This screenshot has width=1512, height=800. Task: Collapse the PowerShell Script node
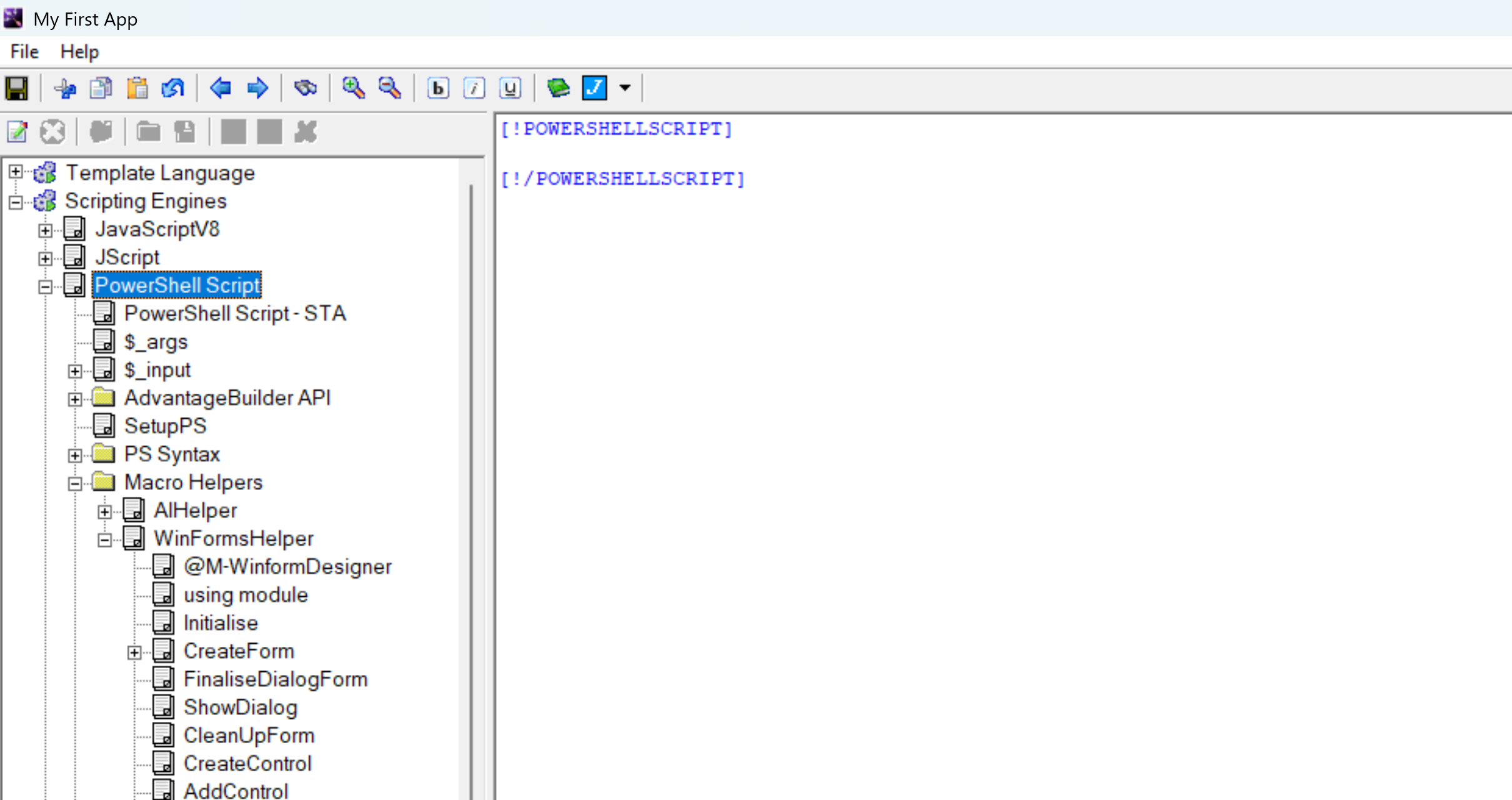(45, 287)
